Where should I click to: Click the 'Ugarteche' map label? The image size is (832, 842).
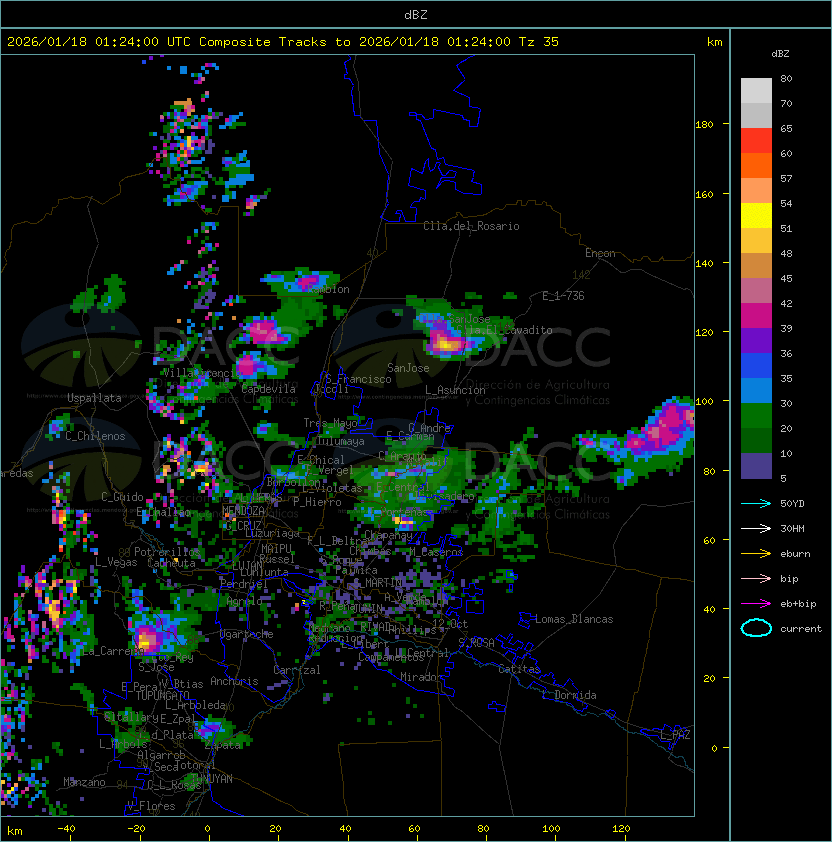click(x=247, y=634)
